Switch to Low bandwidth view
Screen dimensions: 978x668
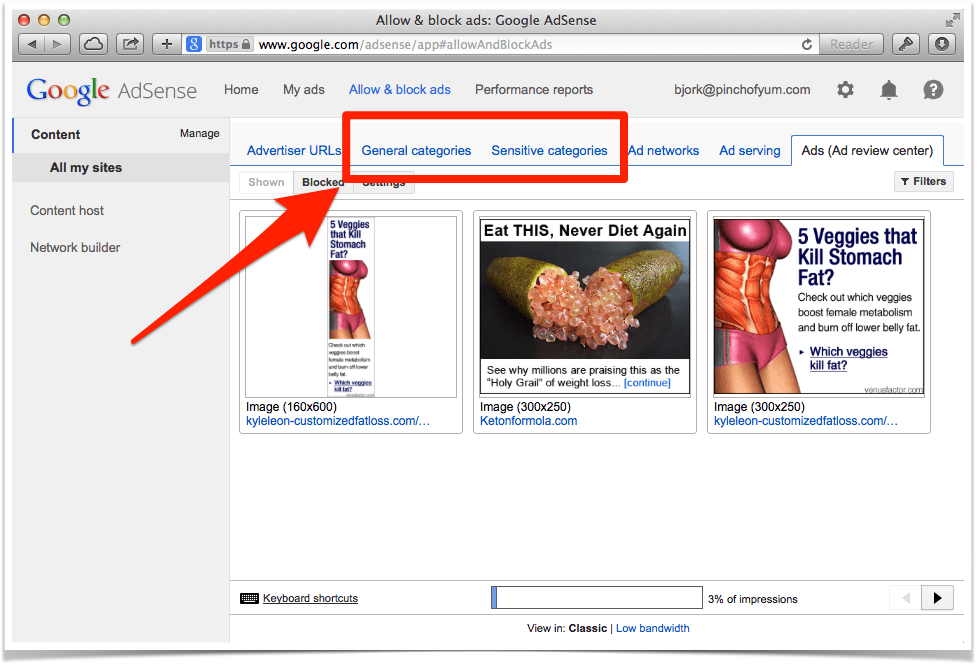[653, 628]
